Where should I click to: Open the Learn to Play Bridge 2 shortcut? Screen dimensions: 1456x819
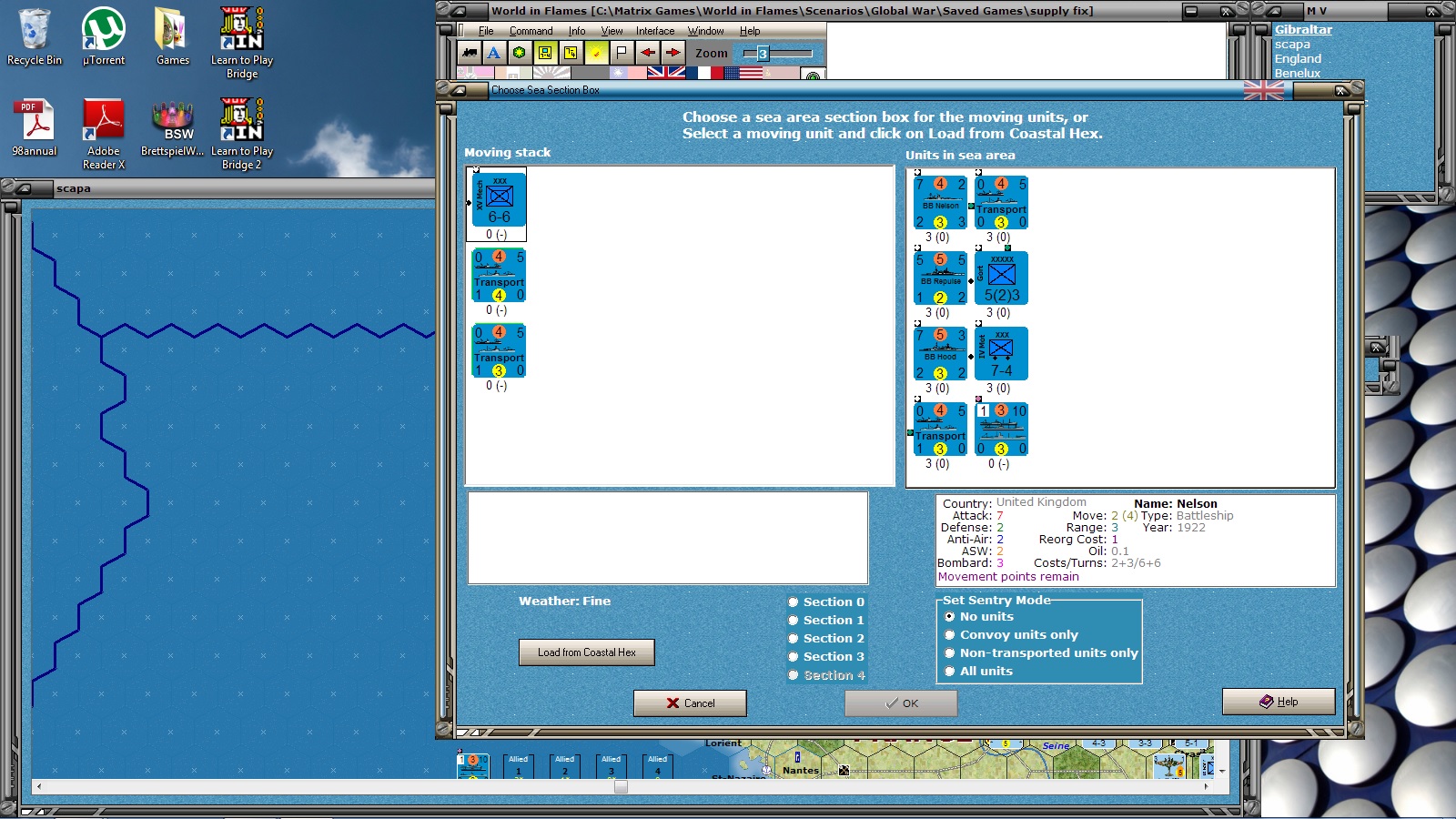click(242, 133)
